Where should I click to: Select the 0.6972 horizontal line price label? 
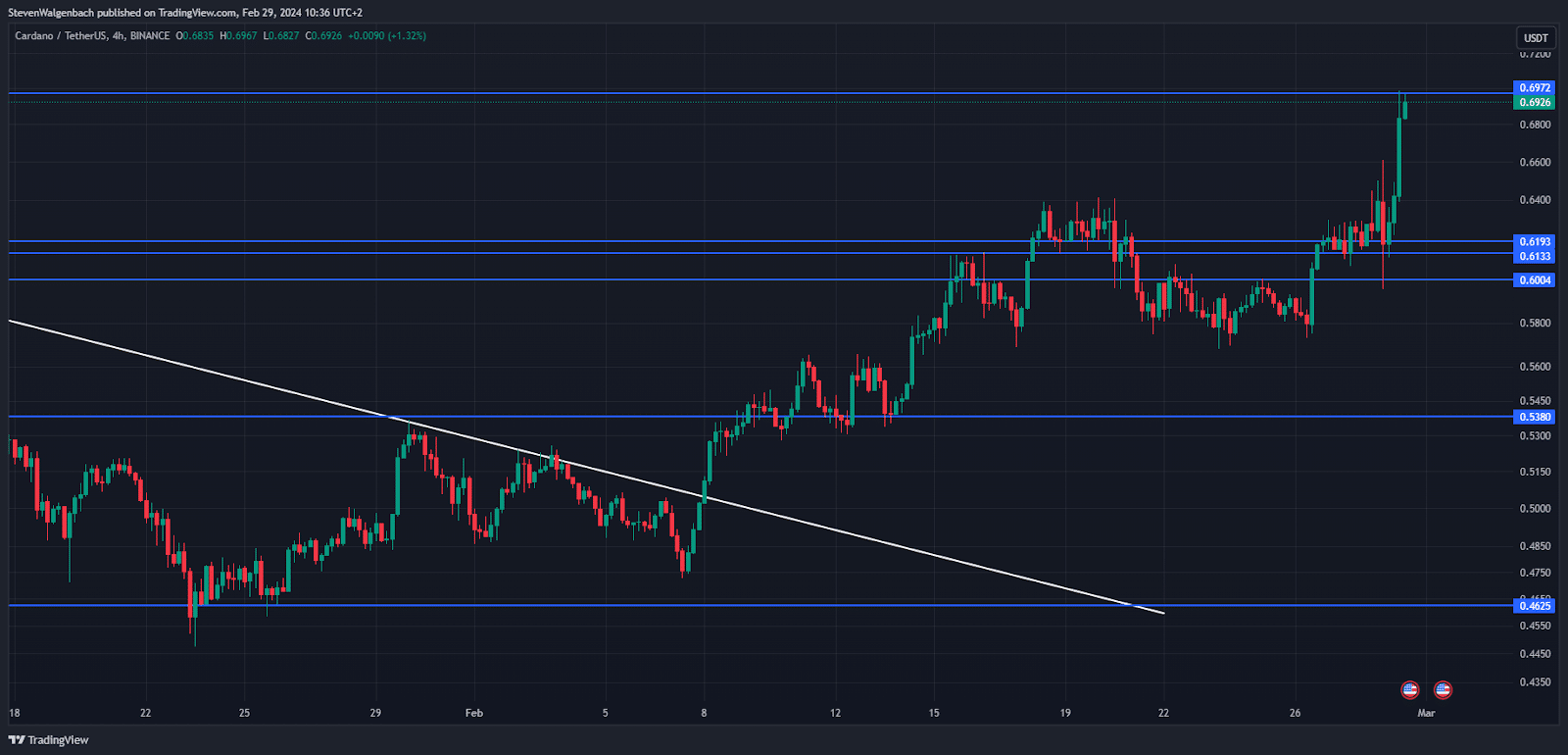pos(1535,88)
